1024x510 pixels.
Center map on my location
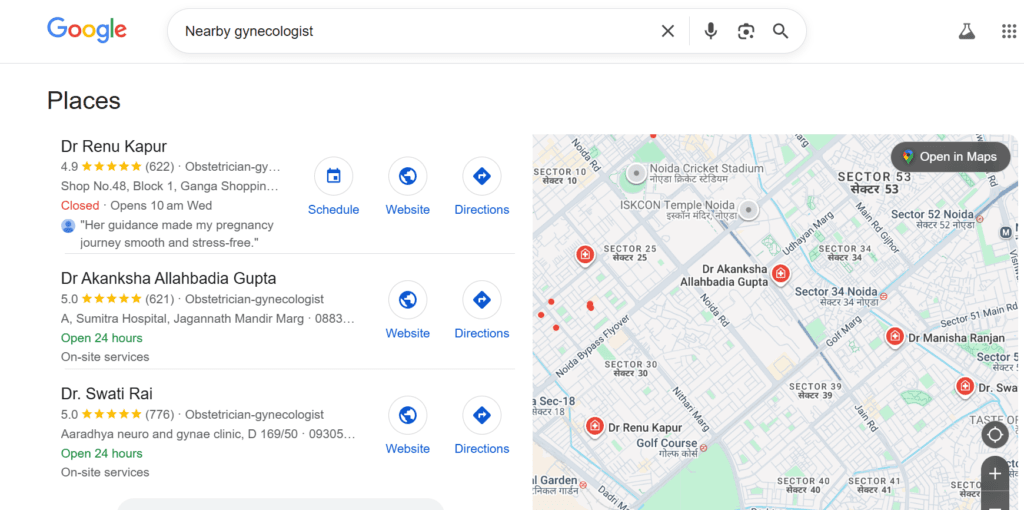[995, 434]
